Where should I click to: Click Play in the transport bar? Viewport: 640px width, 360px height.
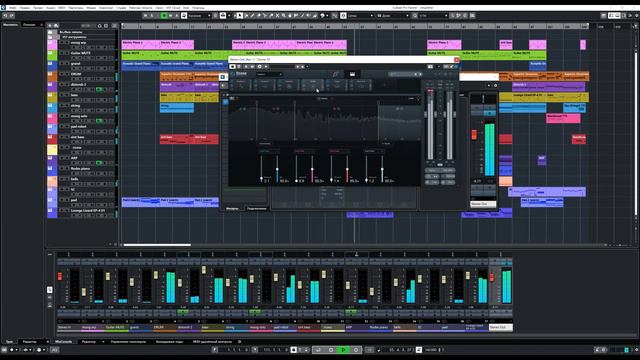[344, 350]
